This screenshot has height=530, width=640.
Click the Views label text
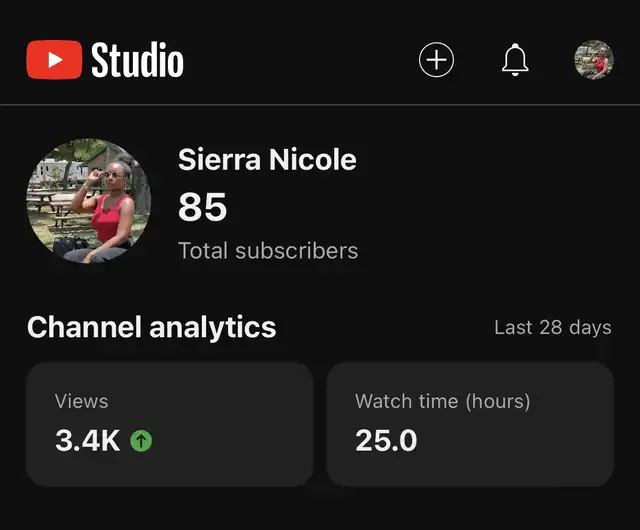(81, 401)
